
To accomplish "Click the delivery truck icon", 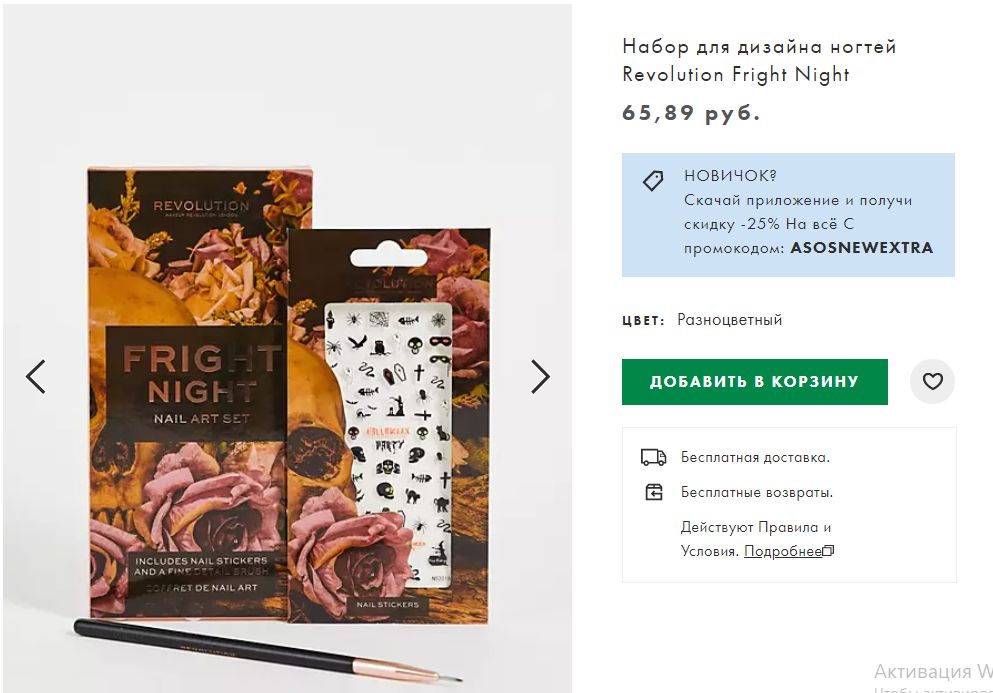I will tap(654, 457).
